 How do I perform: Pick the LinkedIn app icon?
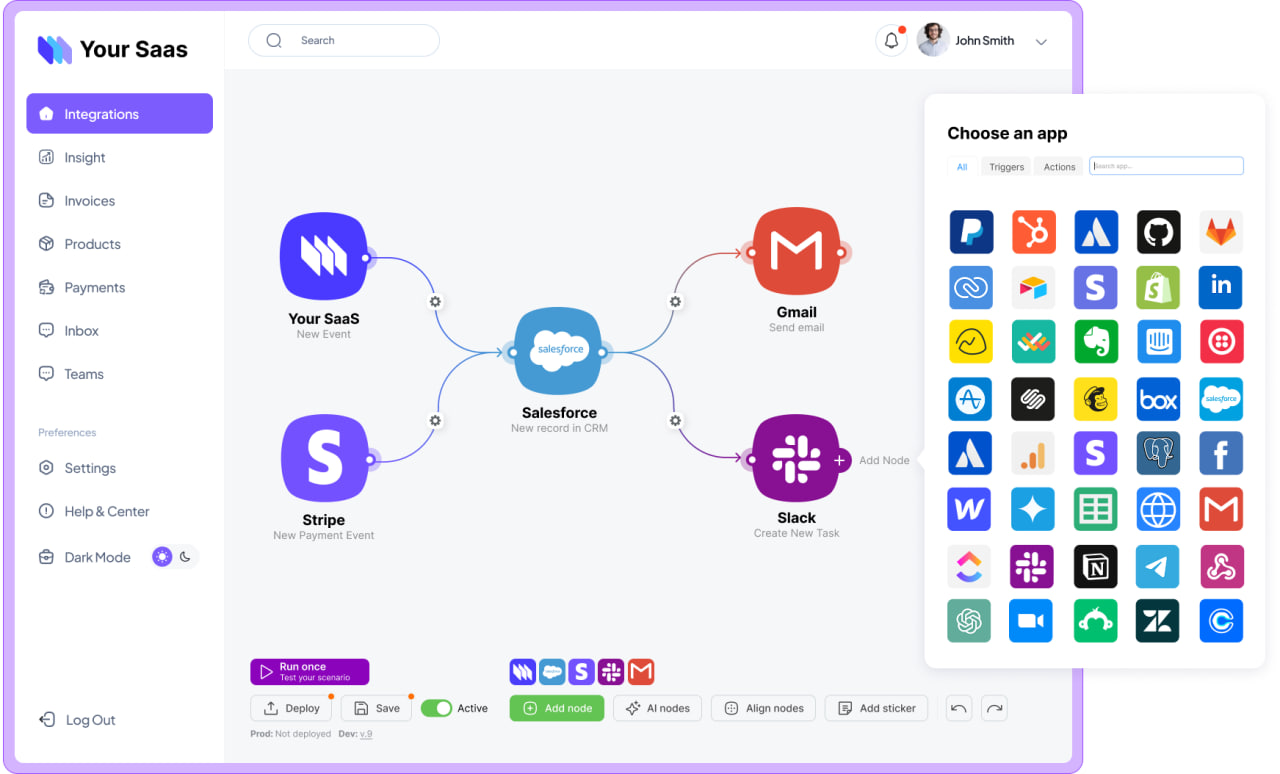click(x=1221, y=287)
